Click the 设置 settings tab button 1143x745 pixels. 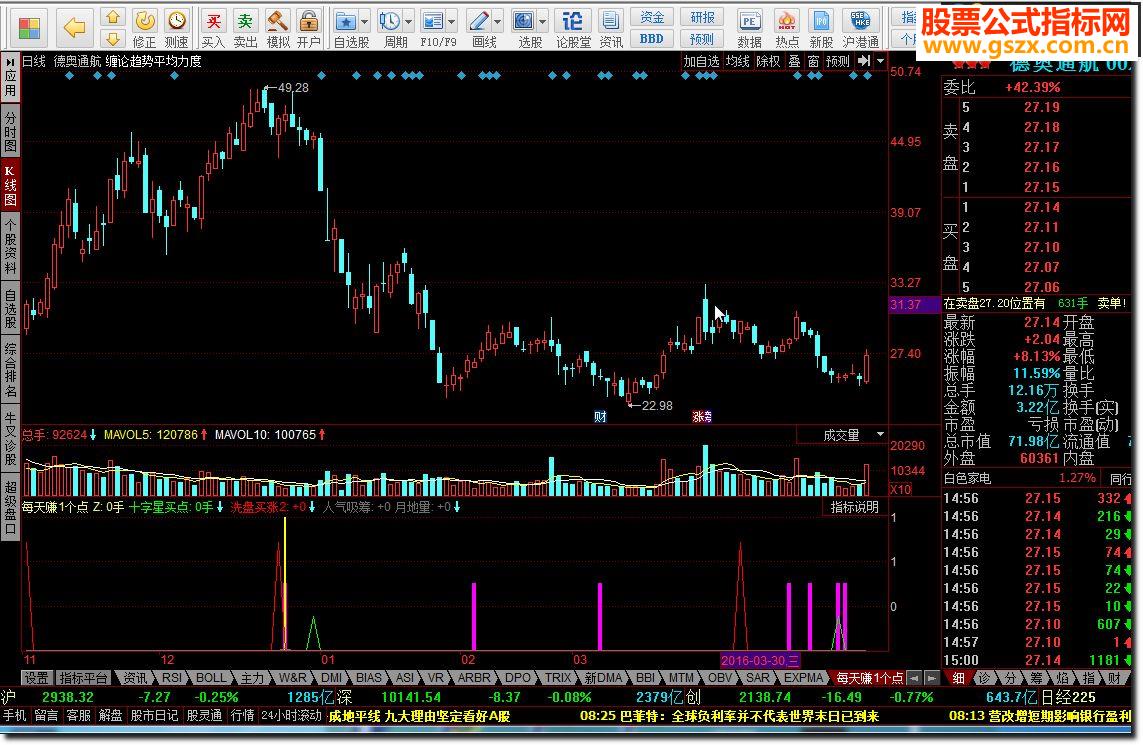36,678
